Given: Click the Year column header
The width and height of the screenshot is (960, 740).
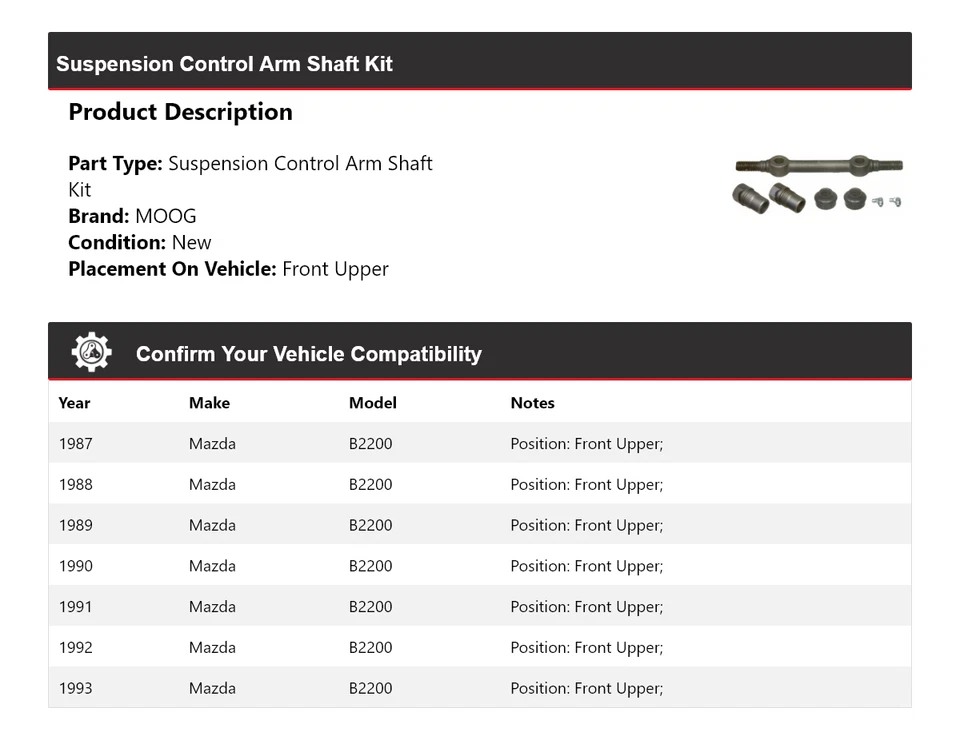Looking at the screenshot, I should [x=74, y=403].
